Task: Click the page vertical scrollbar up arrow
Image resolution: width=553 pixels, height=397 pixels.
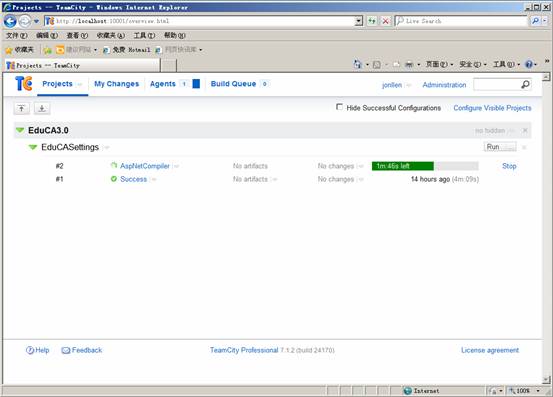Action: pos(546,77)
